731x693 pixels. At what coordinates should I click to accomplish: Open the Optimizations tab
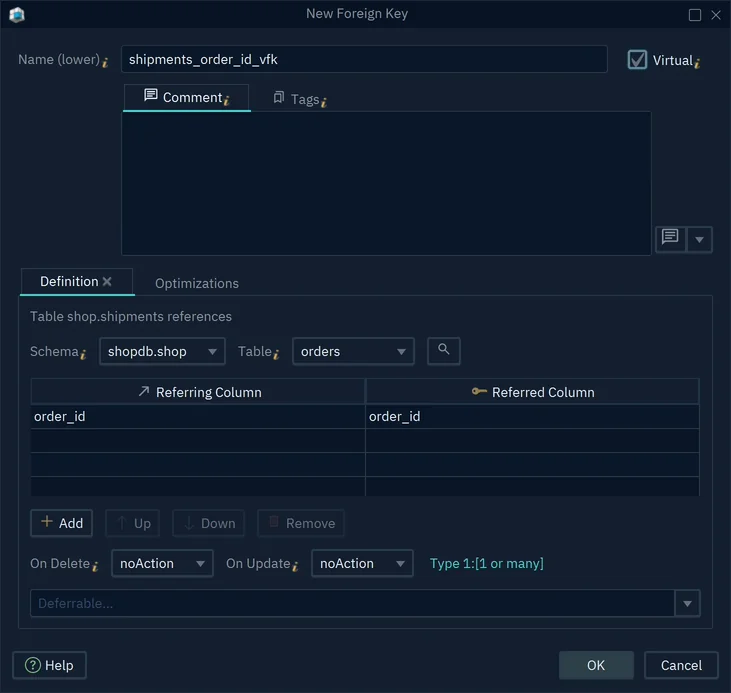(x=197, y=283)
